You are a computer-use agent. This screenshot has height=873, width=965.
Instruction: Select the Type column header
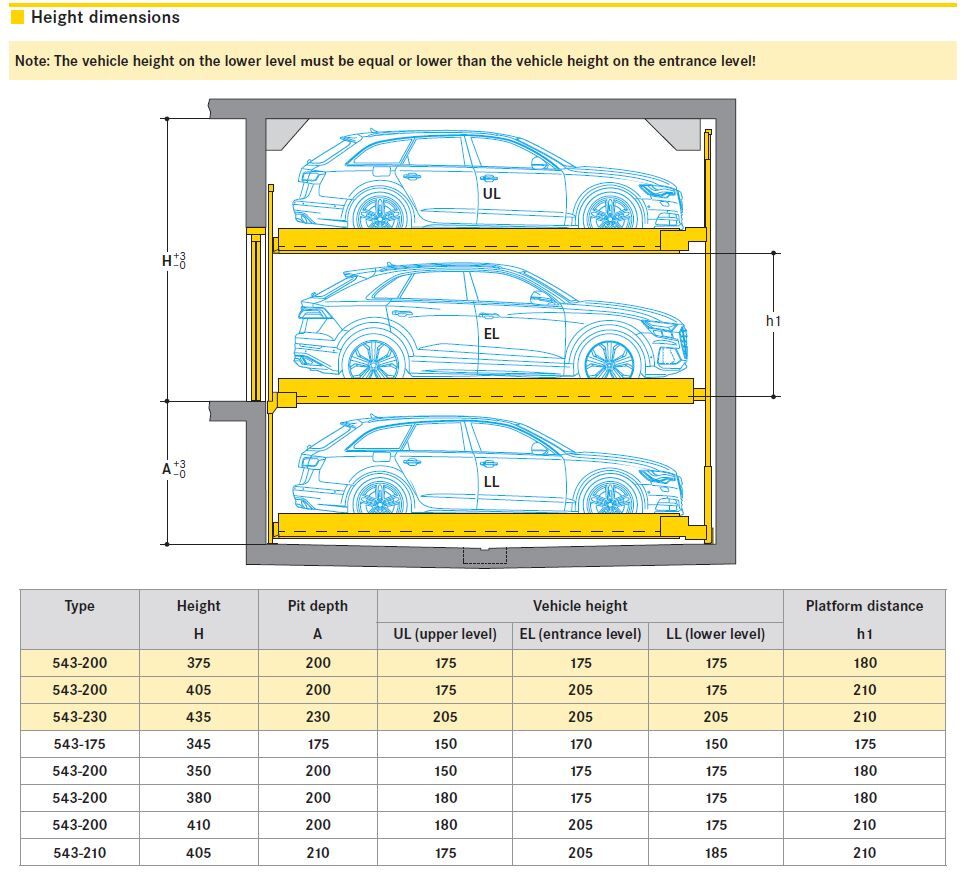coord(79,606)
